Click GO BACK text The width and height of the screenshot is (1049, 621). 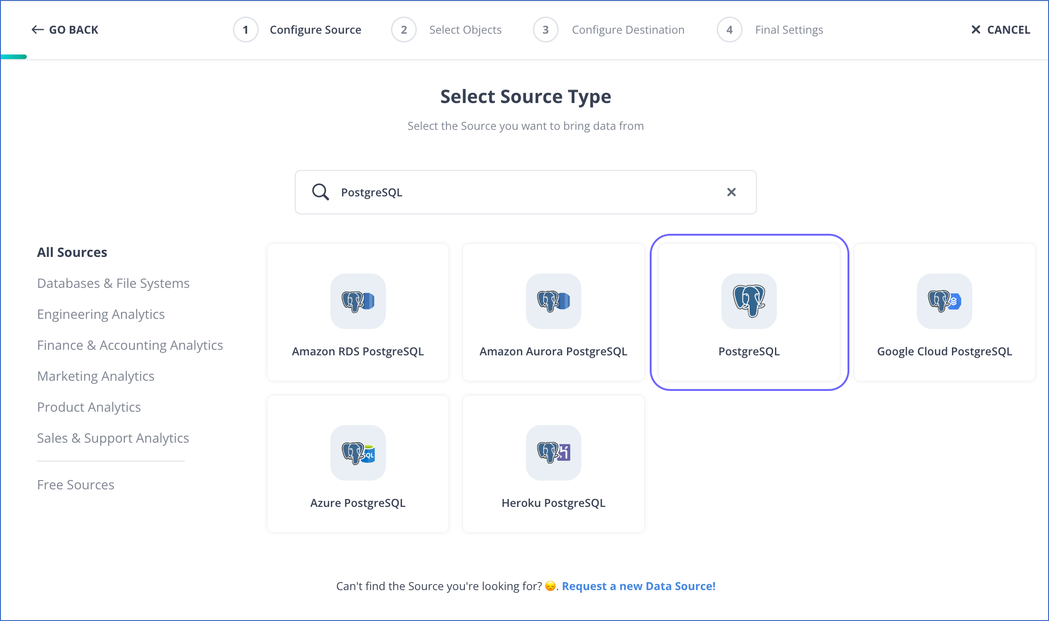74,29
